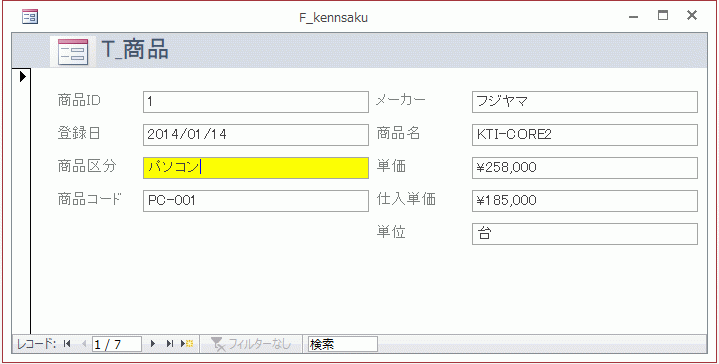Select record using the record selector arrow
719x364 pixels.
click(22, 77)
